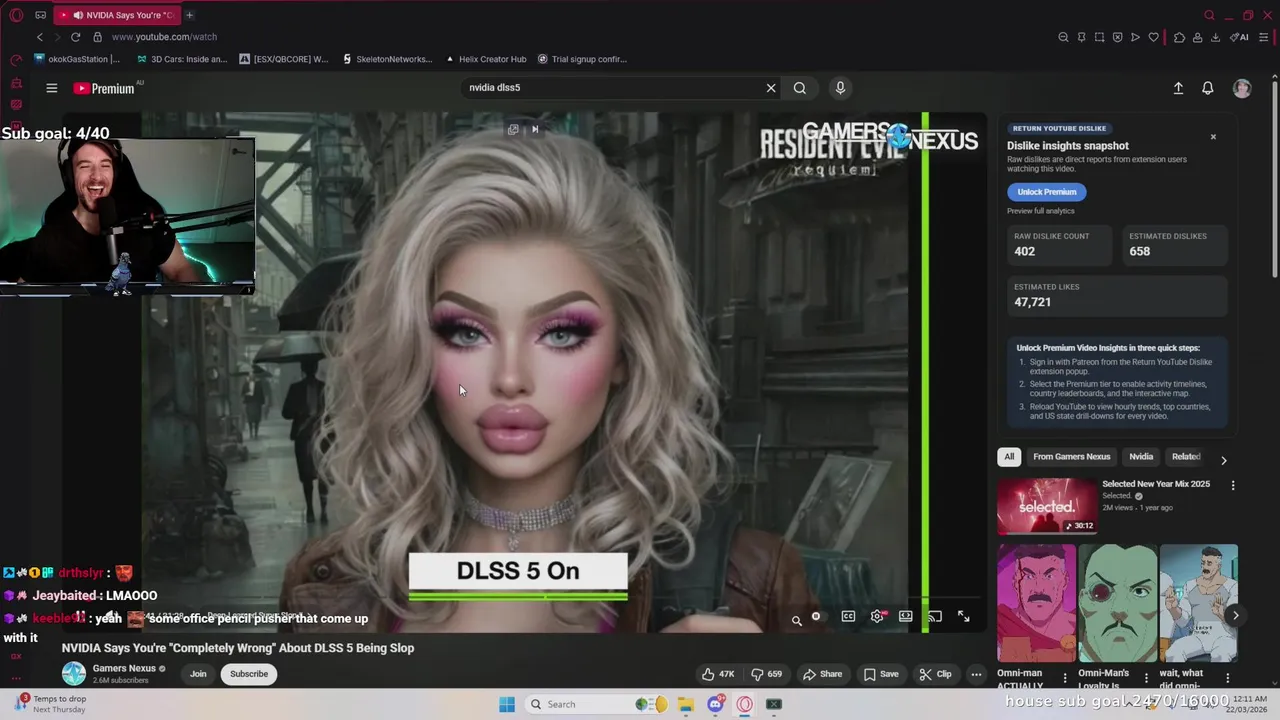Open options for Selected New Year Mix
The image size is (1280, 720).
(x=1233, y=485)
